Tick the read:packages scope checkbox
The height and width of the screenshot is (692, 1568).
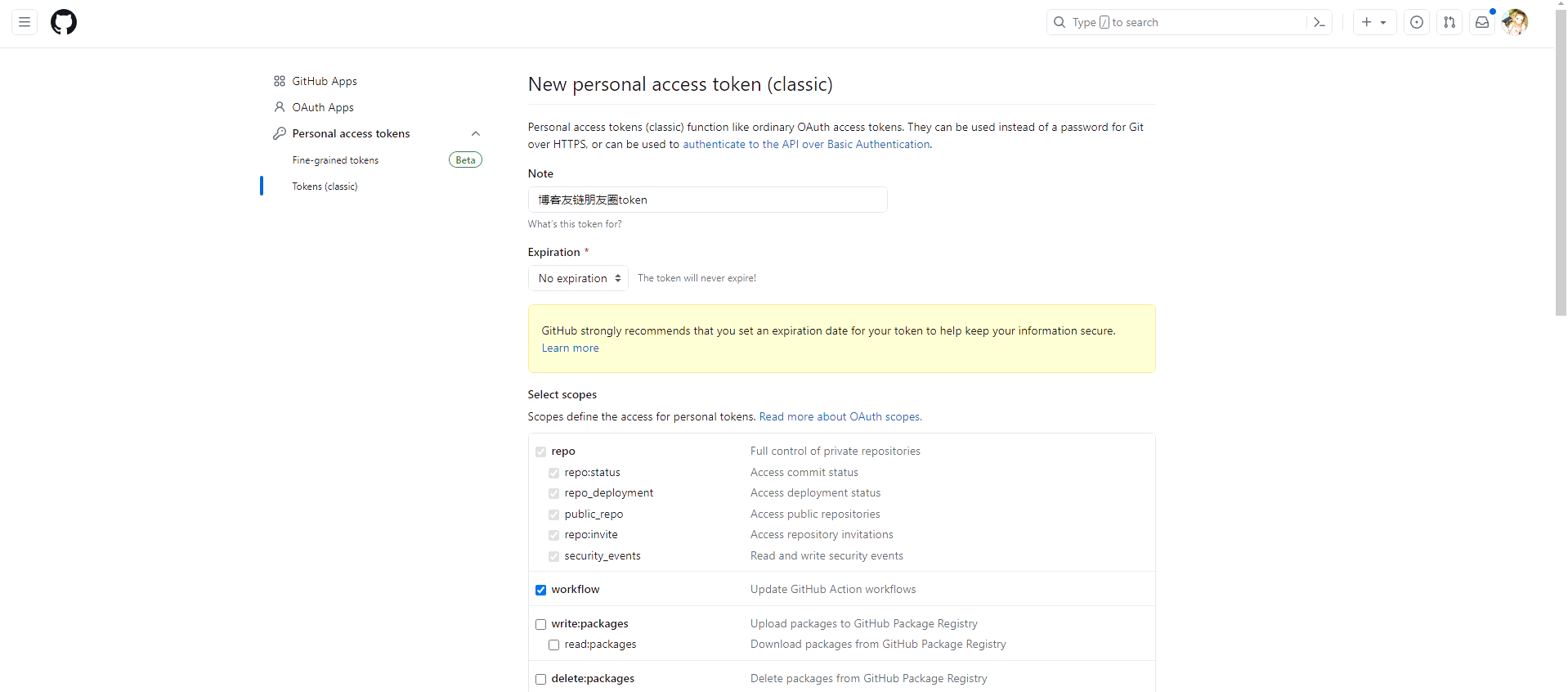[553, 645]
